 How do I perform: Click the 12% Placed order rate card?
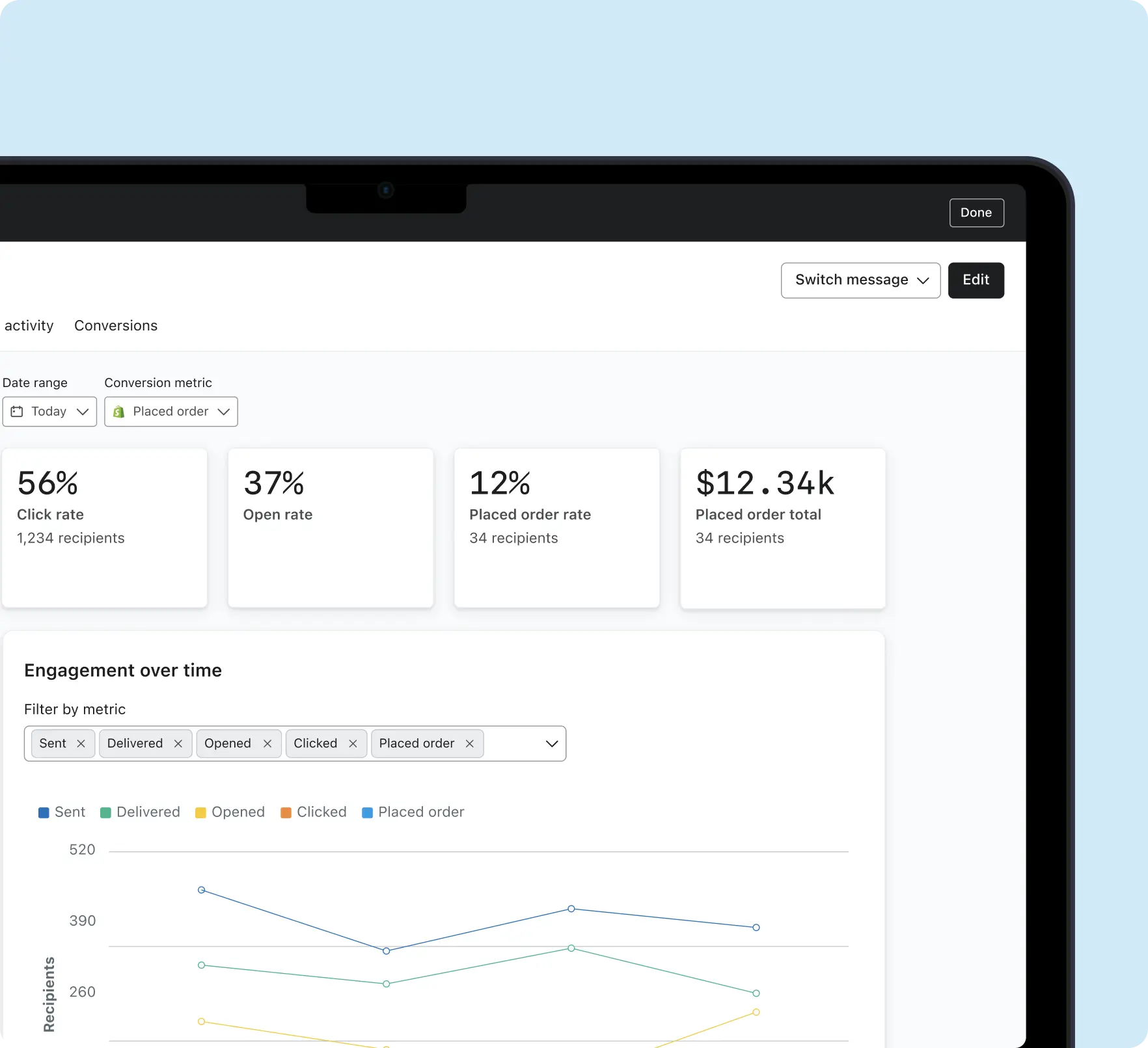[557, 528]
